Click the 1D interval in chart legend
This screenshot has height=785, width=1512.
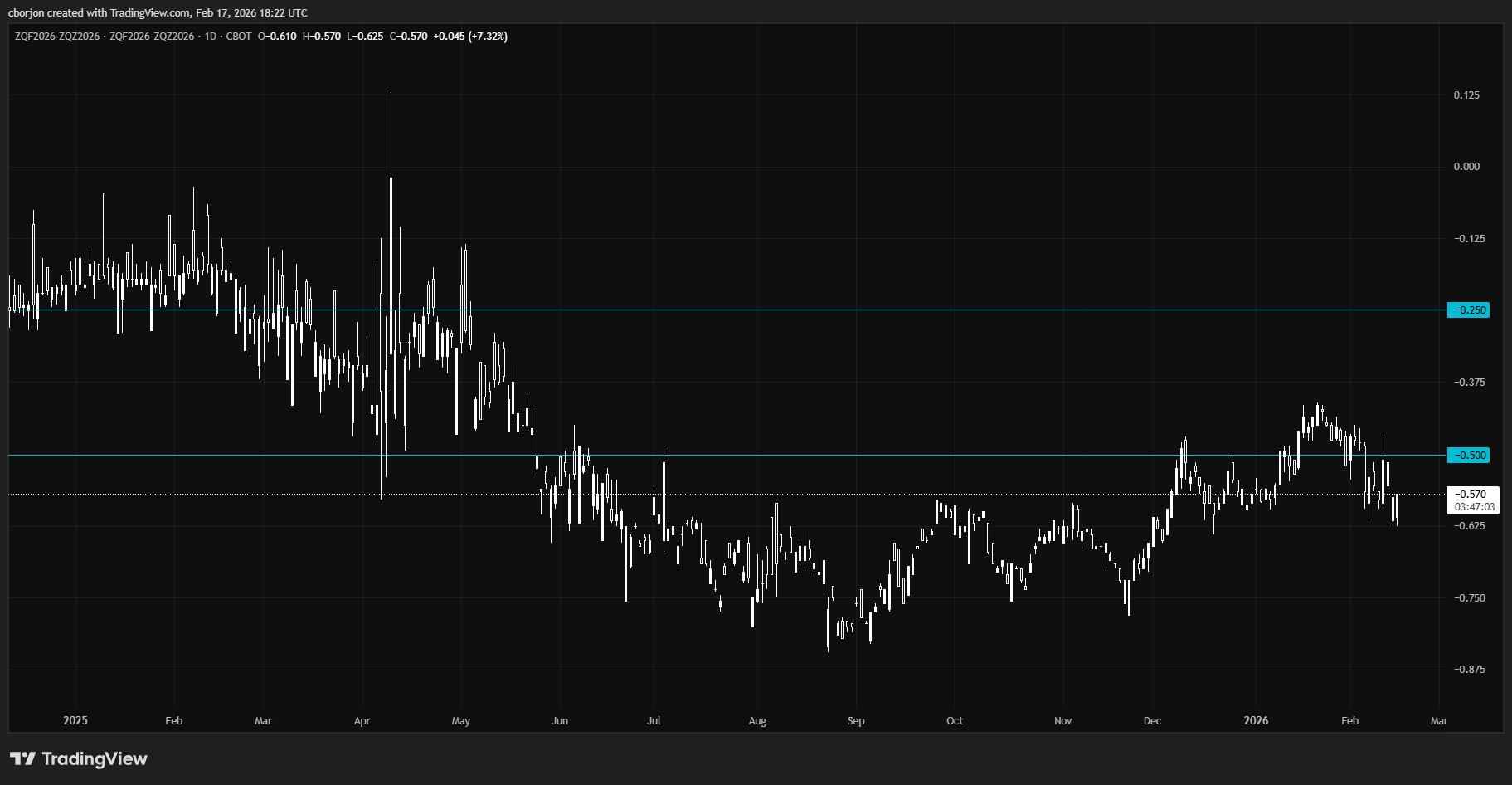coord(211,37)
